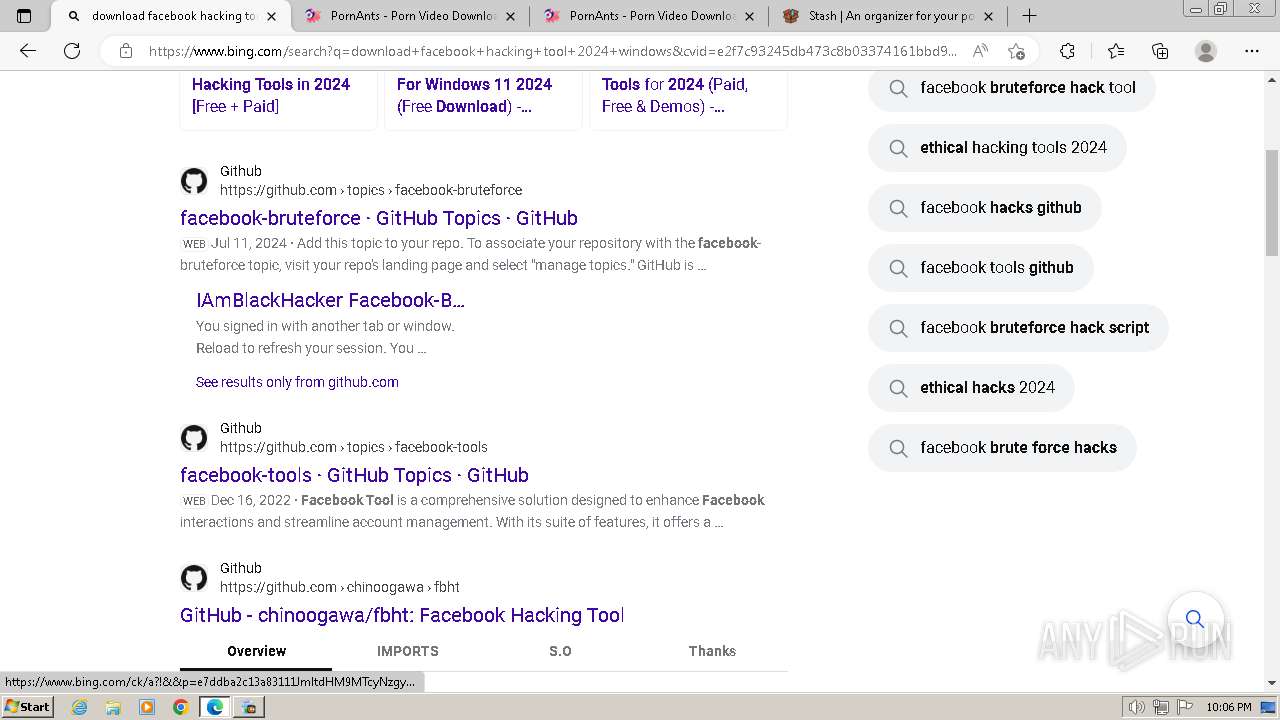Viewport: 1280px width, 720px height.
Task: Click the taskbar clock showing 10:06 PM
Action: click(x=1228, y=707)
